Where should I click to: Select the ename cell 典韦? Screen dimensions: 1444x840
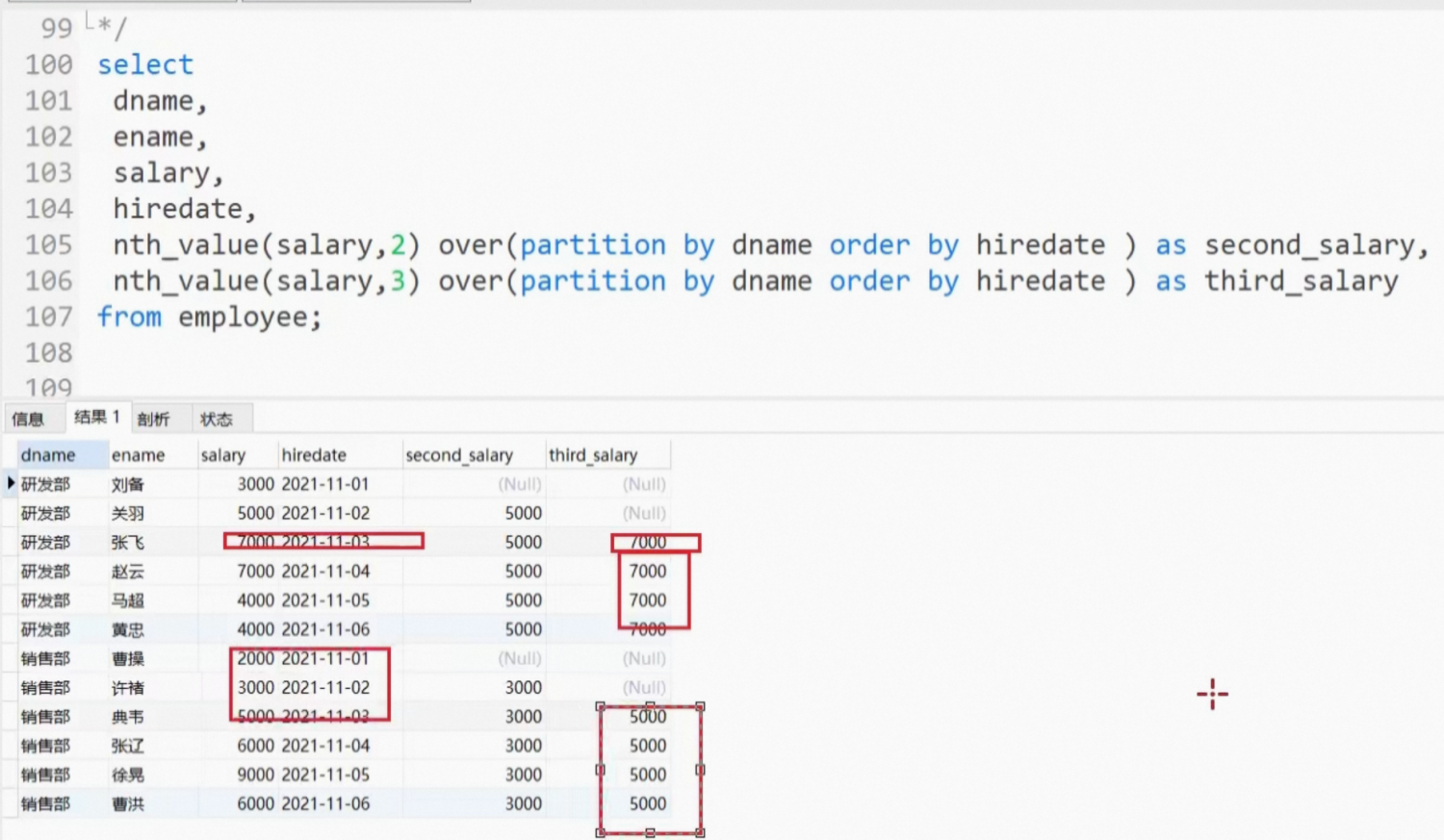coord(128,717)
